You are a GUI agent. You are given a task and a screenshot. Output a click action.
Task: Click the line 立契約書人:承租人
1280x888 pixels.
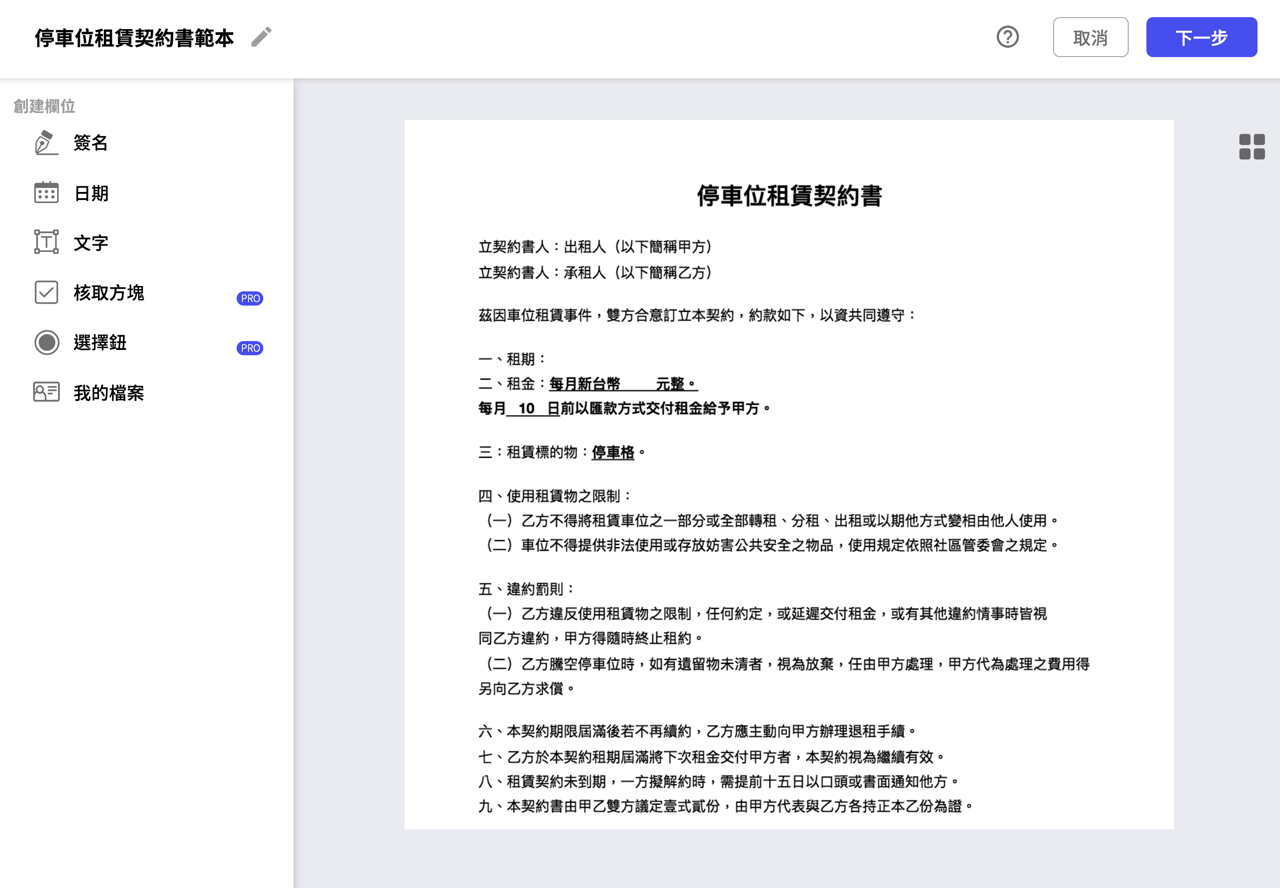tap(595, 272)
